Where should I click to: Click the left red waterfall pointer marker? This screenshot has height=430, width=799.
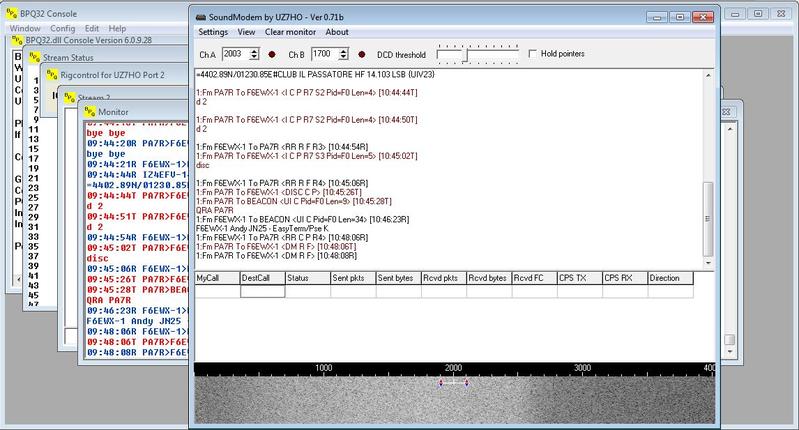click(x=441, y=383)
